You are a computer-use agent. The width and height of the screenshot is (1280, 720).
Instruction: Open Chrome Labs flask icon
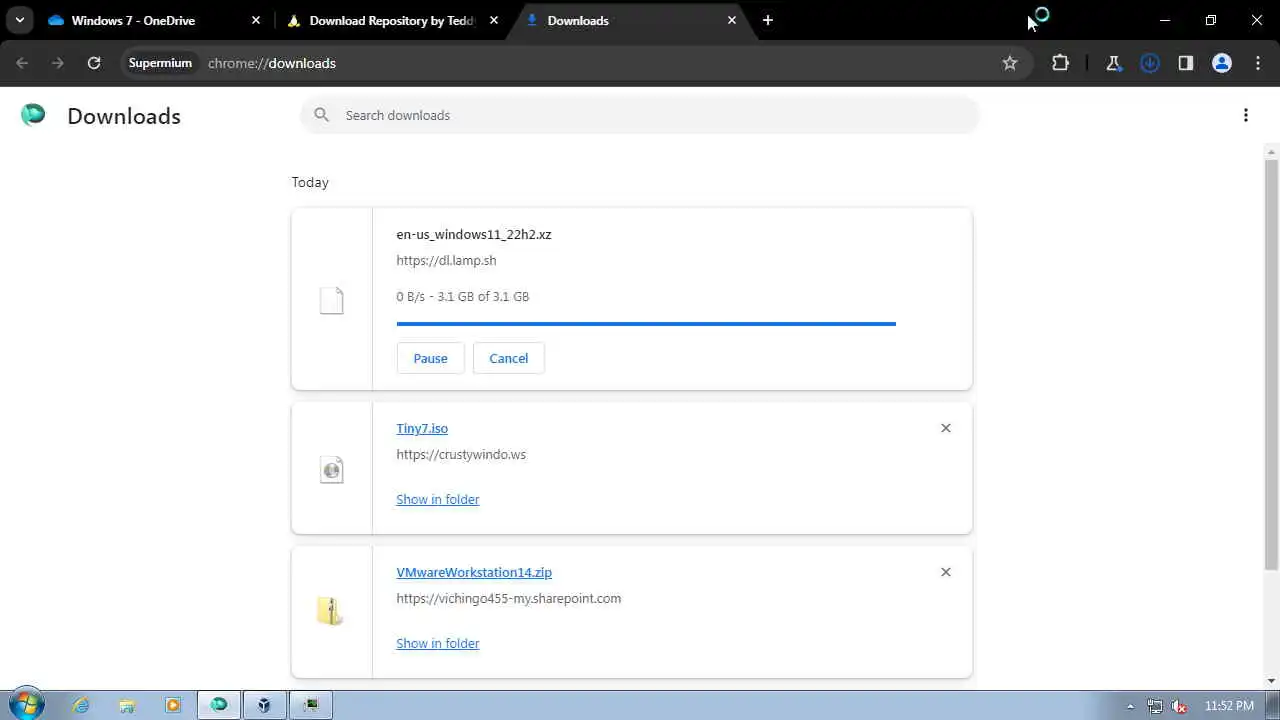click(1113, 63)
